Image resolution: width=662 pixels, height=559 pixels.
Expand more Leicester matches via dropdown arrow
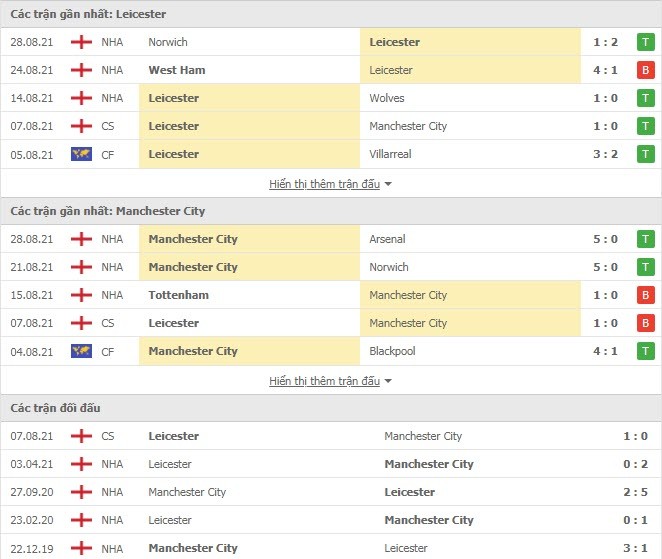point(388,184)
